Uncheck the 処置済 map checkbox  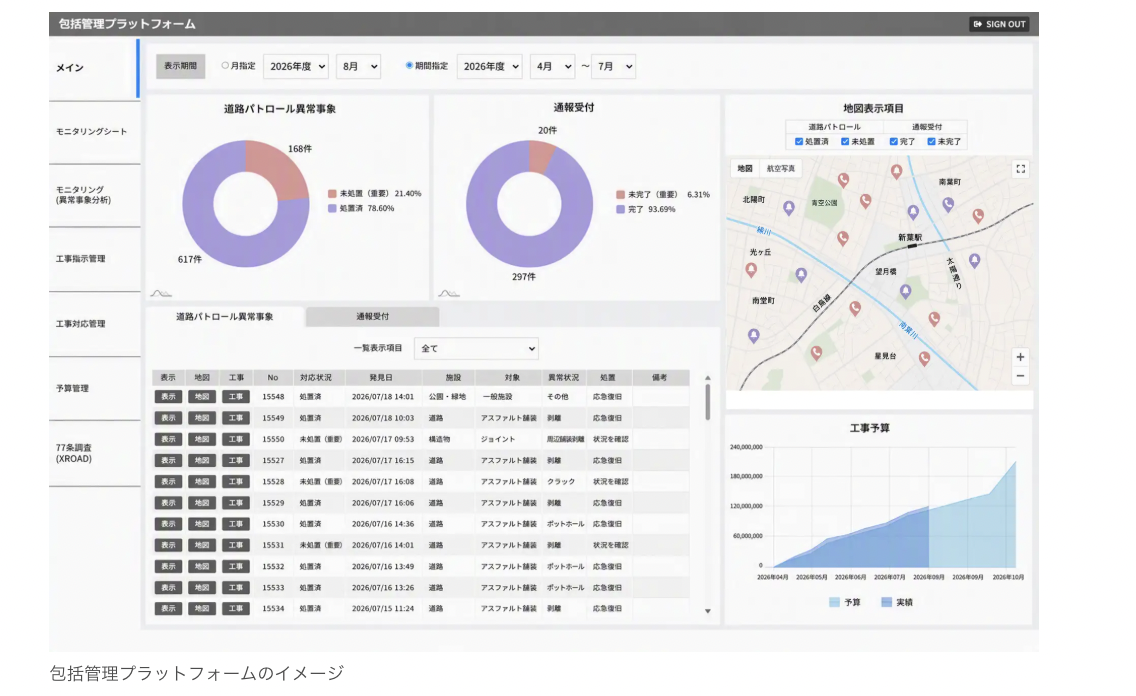[x=799, y=142]
